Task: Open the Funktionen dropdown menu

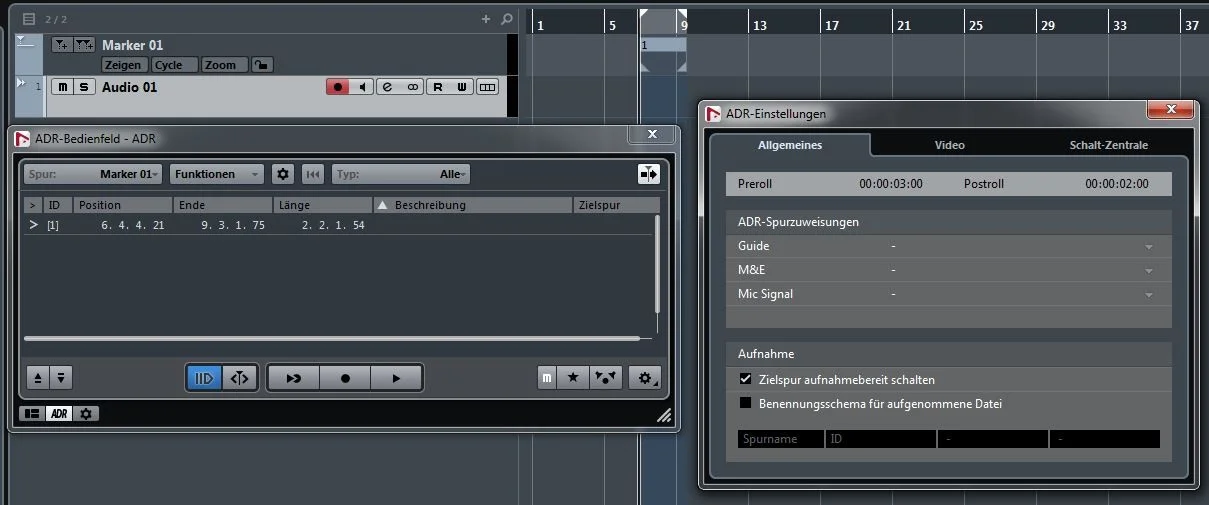Action: point(217,174)
